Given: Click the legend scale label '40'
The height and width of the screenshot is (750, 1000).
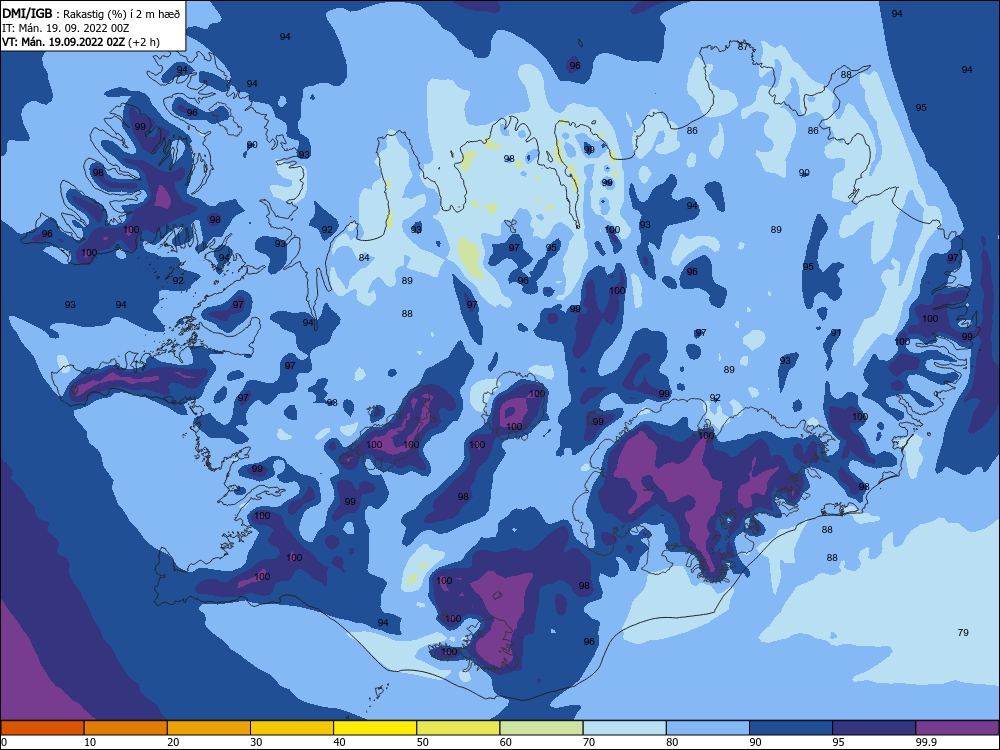Looking at the screenshot, I should [x=340, y=742].
